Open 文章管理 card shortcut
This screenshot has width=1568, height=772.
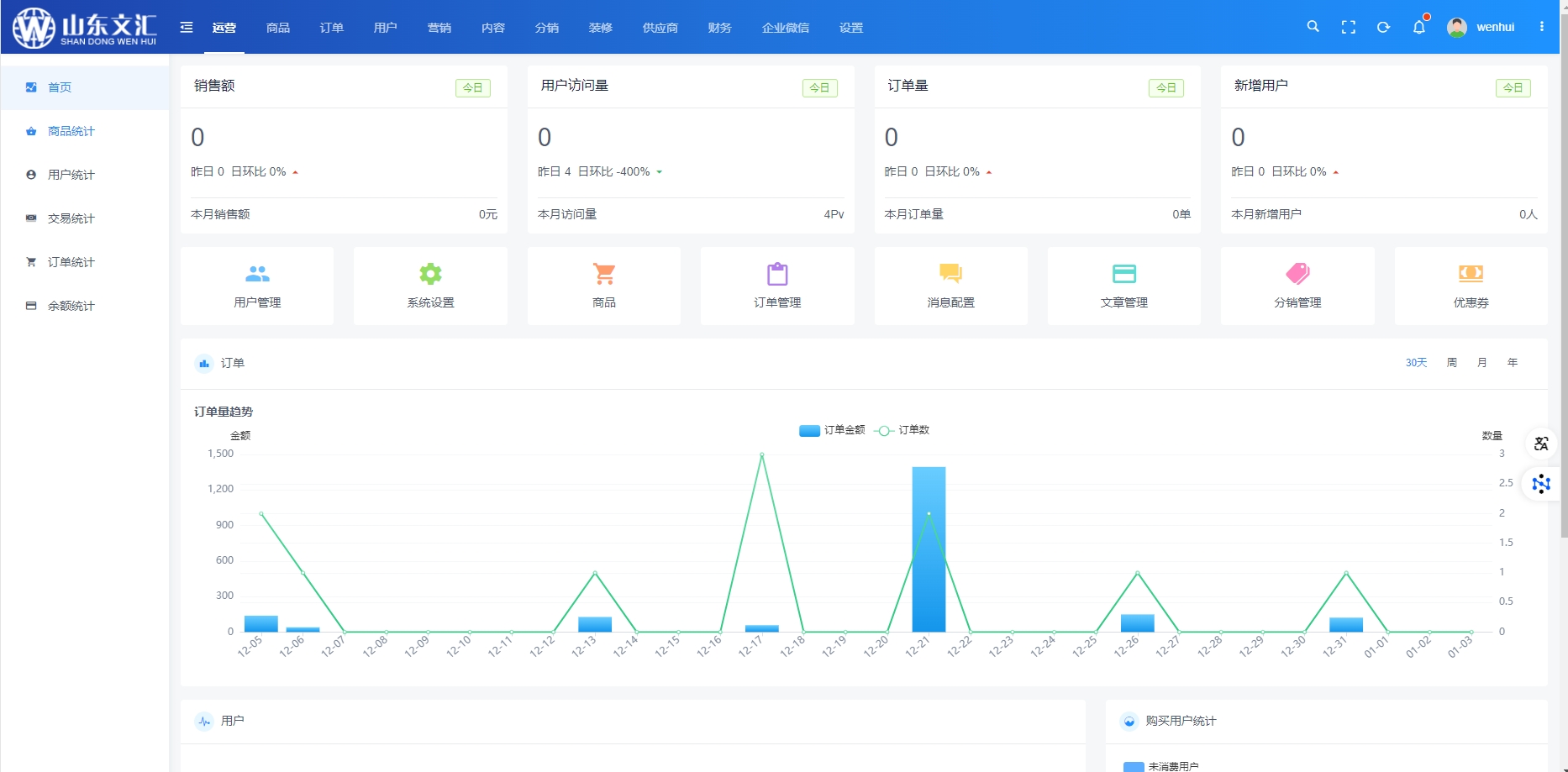coord(1124,286)
